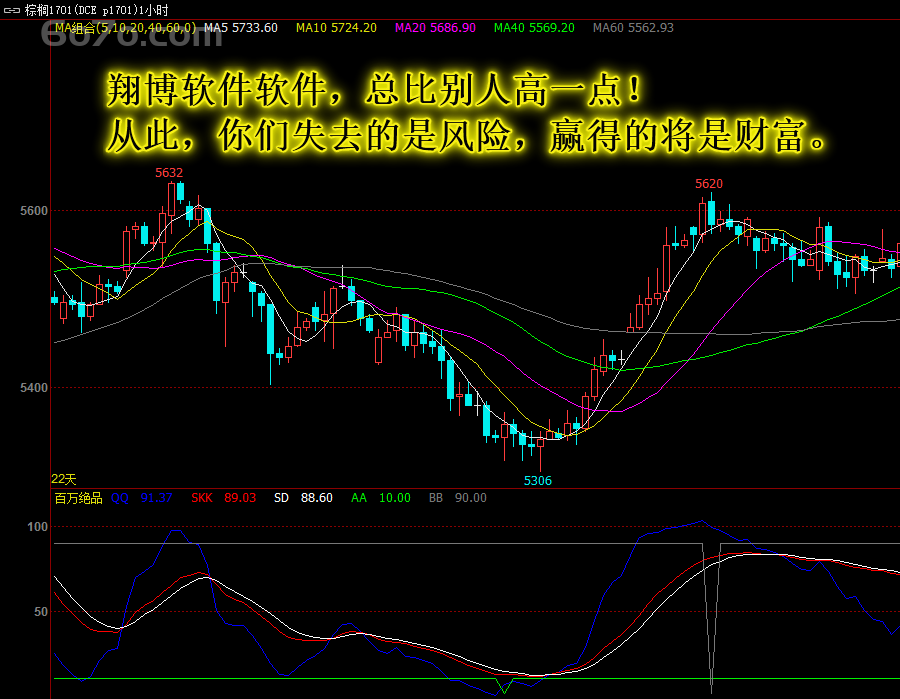
Task: Click the MA40 5569.20 value
Action: coord(534,28)
